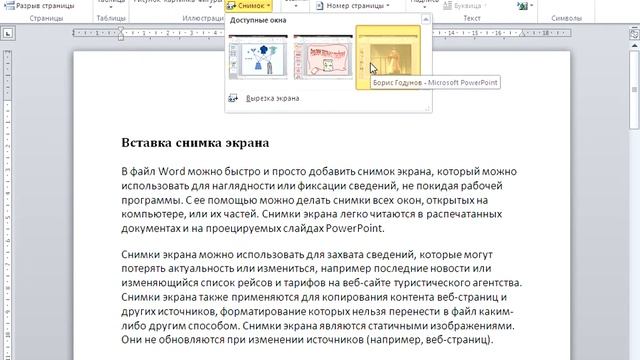Click the Снимок camera icon
640x360 pixels.
(x=231, y=6)
